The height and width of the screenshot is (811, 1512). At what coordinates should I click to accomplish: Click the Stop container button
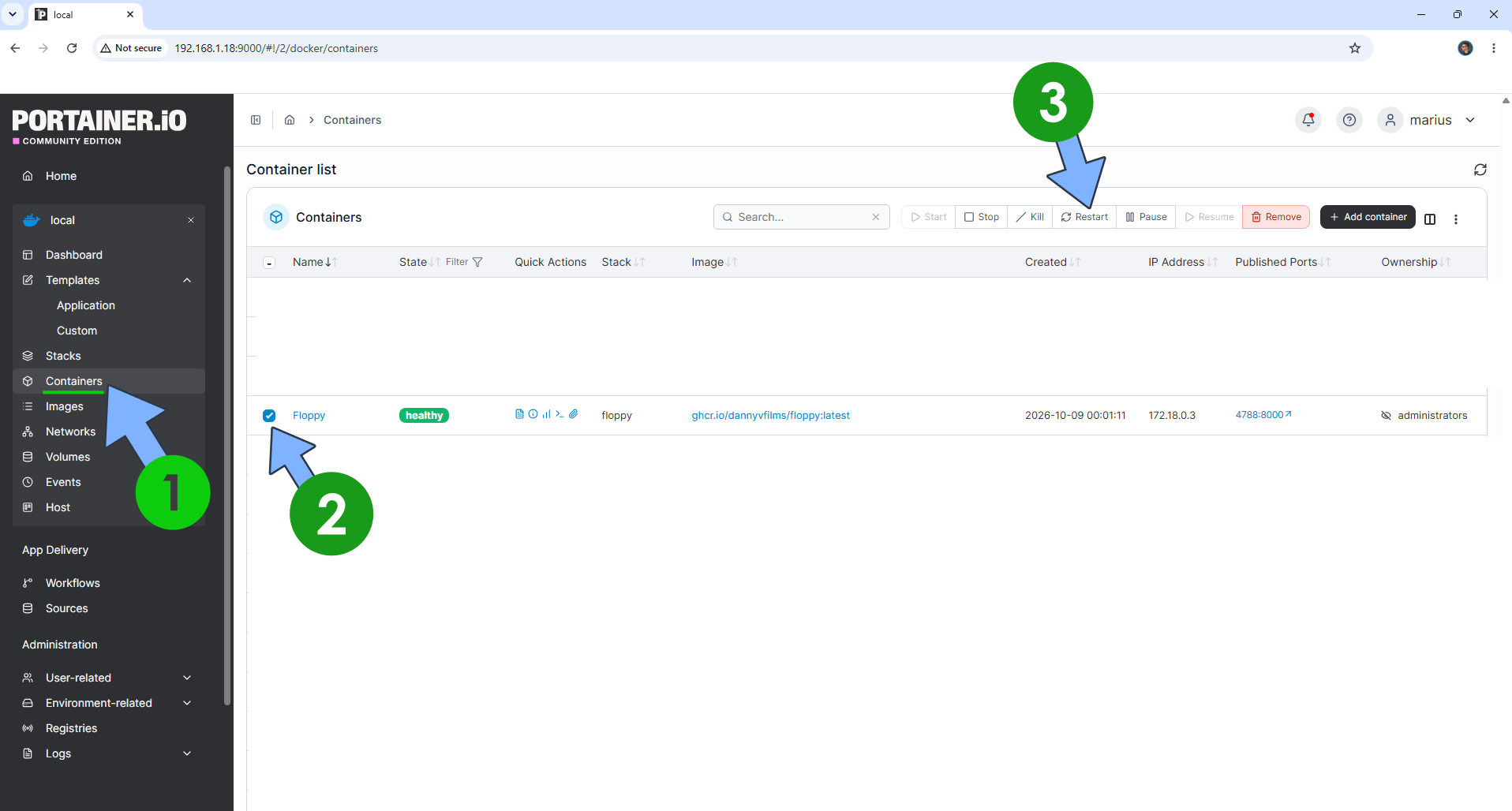click(x=981, y=217)
